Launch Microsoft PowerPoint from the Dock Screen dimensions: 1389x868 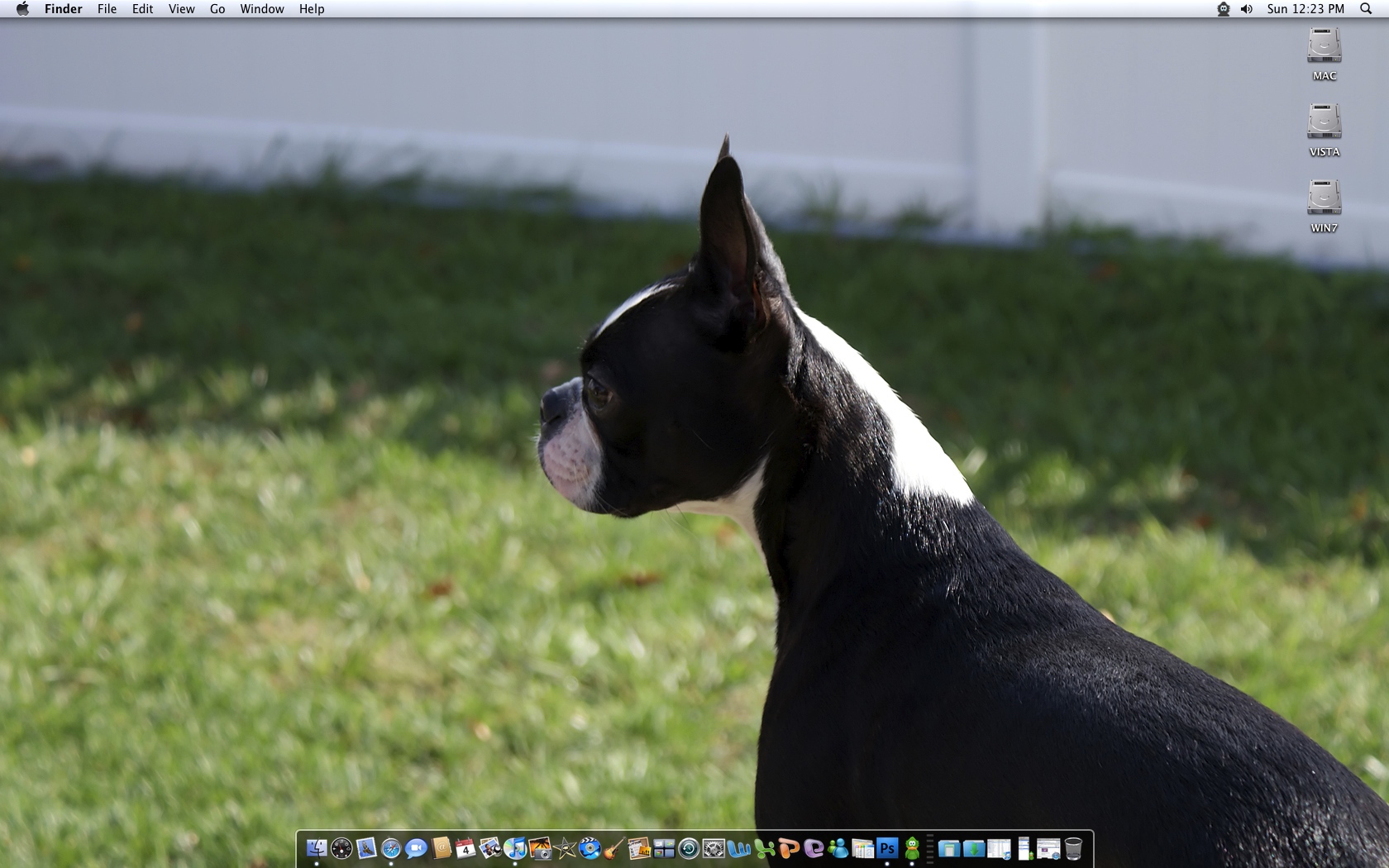click(788, 848)
